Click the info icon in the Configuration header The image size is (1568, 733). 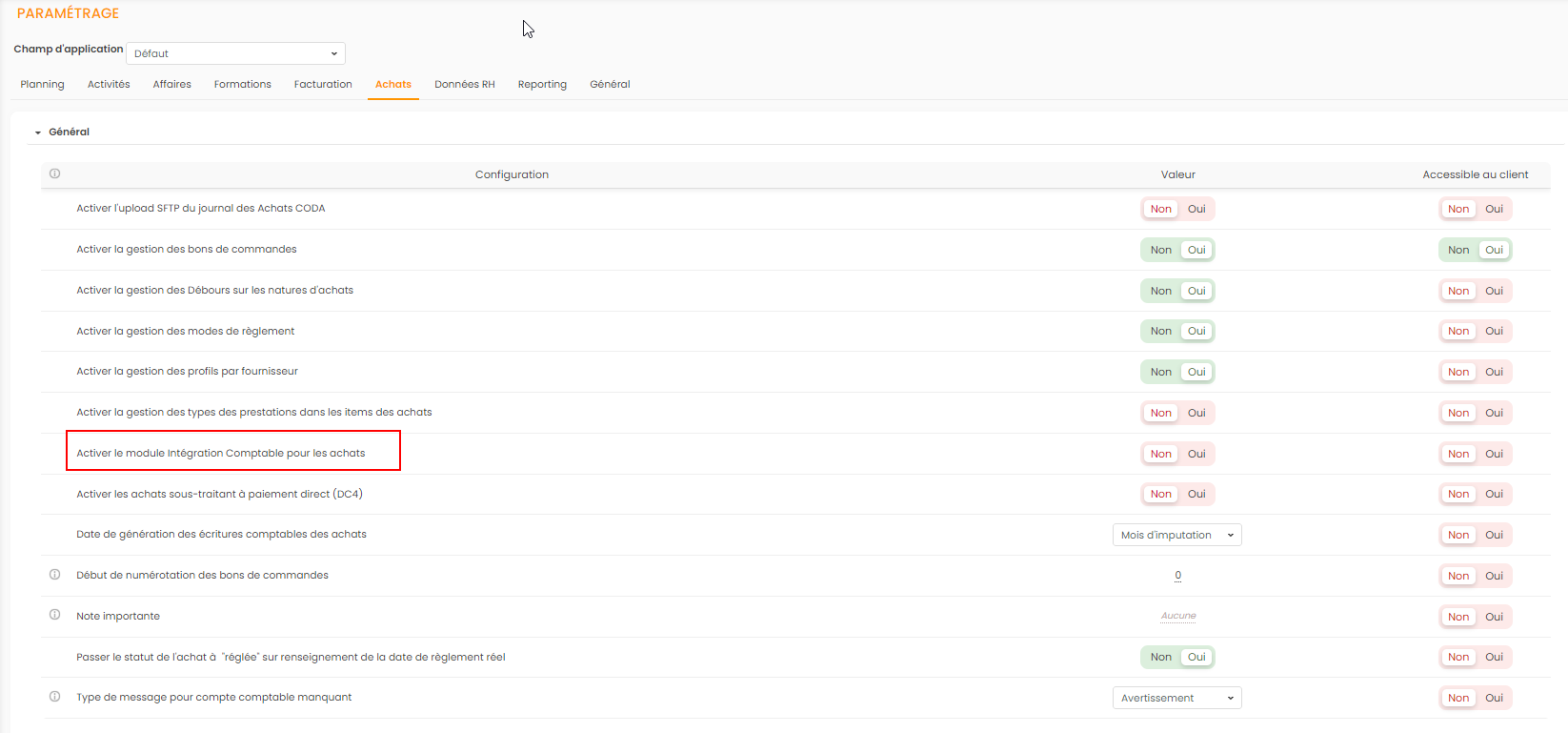[x=54, y=173]
